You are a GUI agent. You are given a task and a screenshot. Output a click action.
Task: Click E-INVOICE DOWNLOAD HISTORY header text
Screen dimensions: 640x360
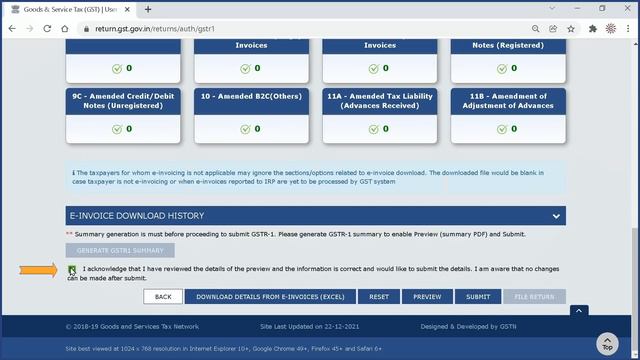pyautogui.click(x=137, y=216)
